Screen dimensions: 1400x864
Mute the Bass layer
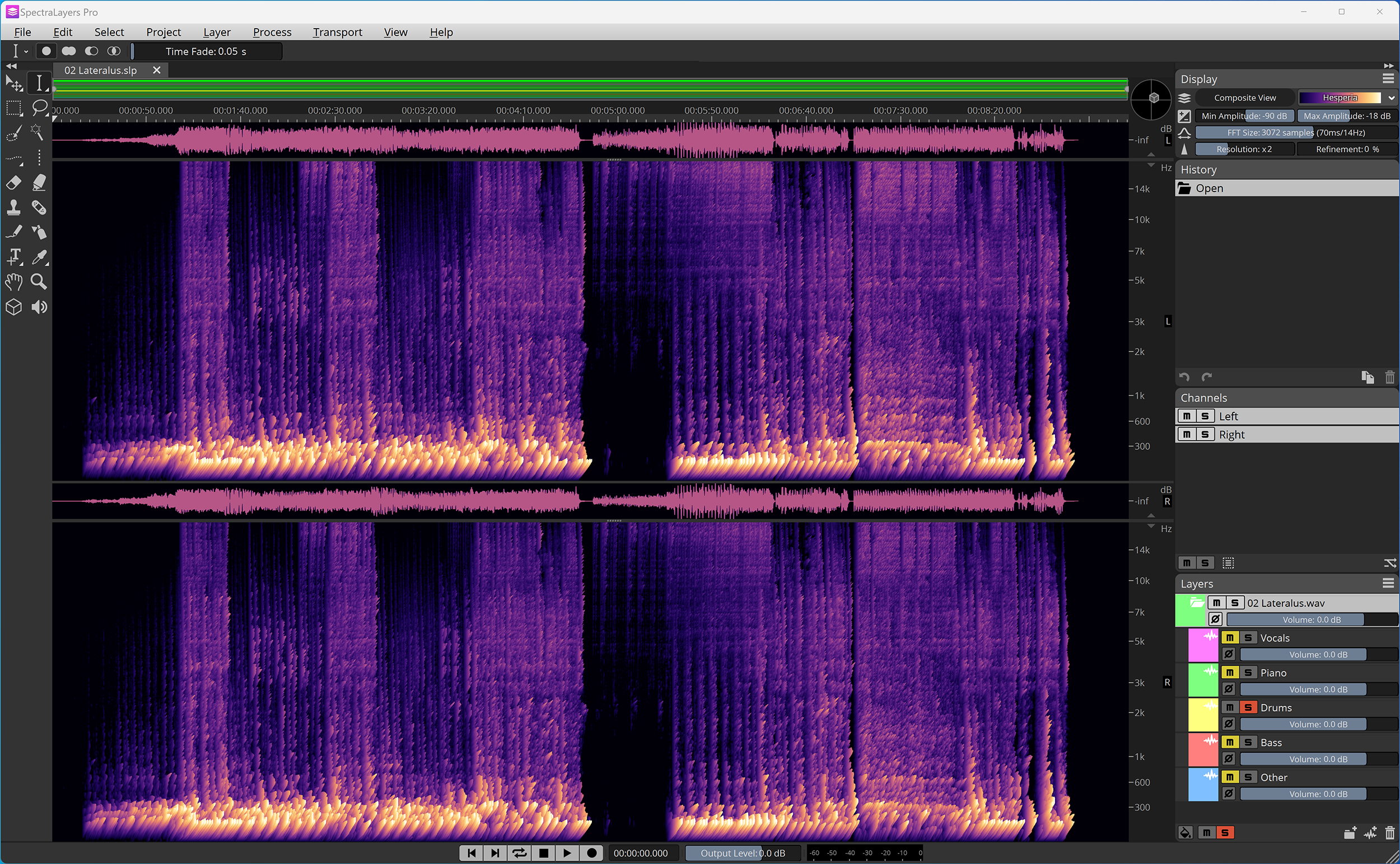[x=1230, y=742]
